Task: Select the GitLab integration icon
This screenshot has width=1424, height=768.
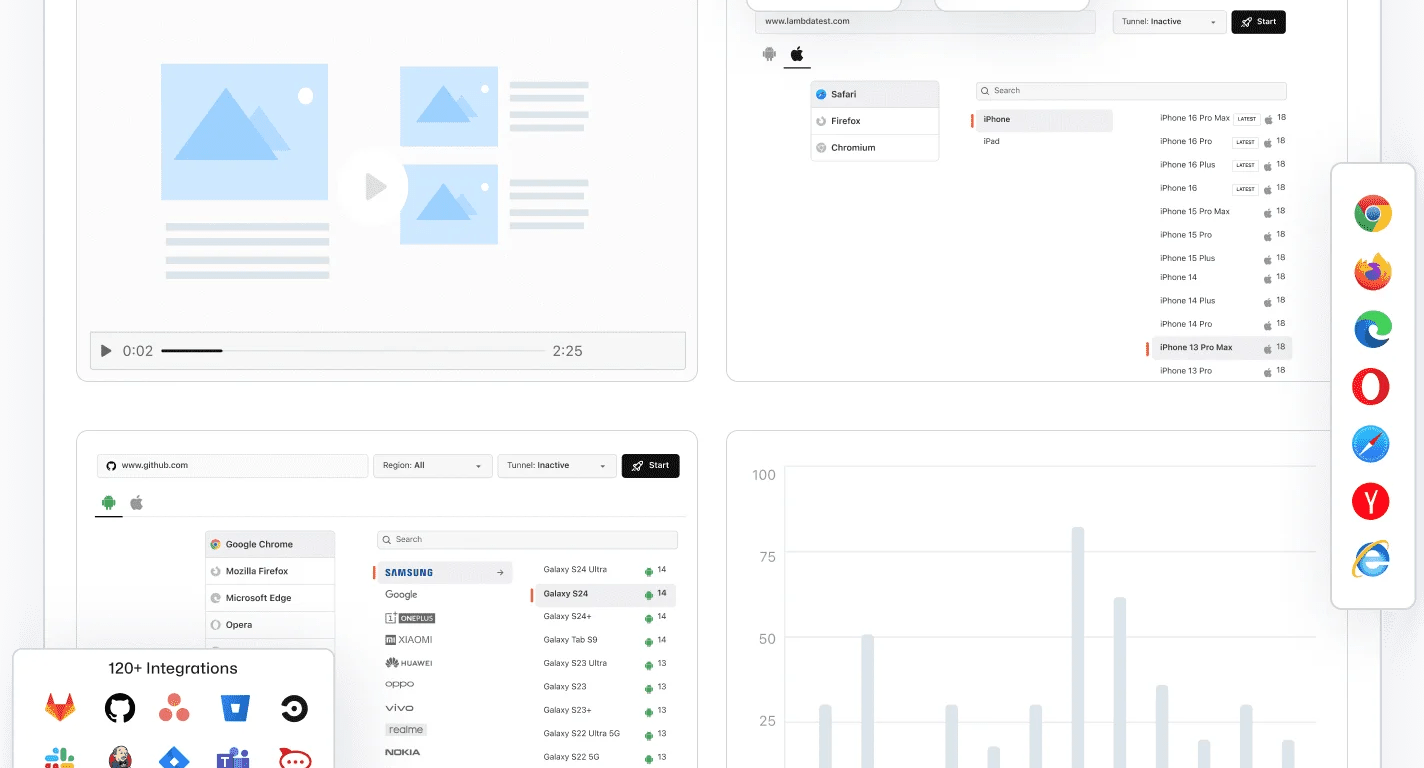Action: coord(59,707)
